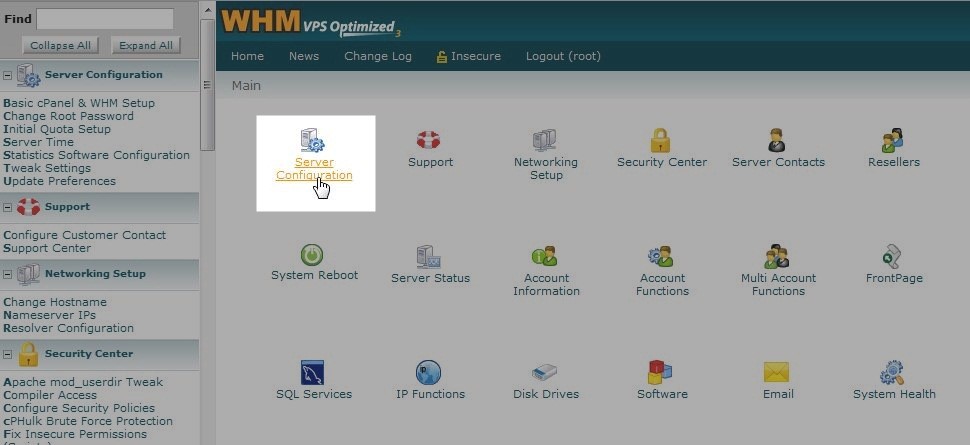Open Statistics Software Configuration link
970x445 pixels.
pos(97,155)
